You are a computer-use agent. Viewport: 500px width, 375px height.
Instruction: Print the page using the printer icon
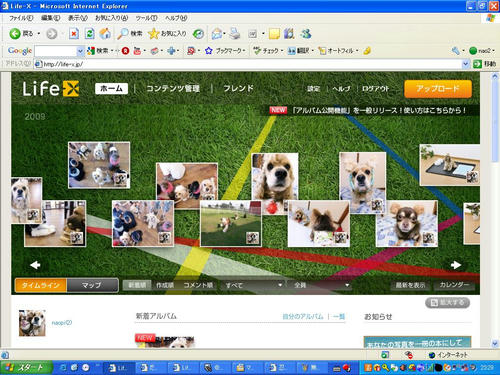point(235,33)
